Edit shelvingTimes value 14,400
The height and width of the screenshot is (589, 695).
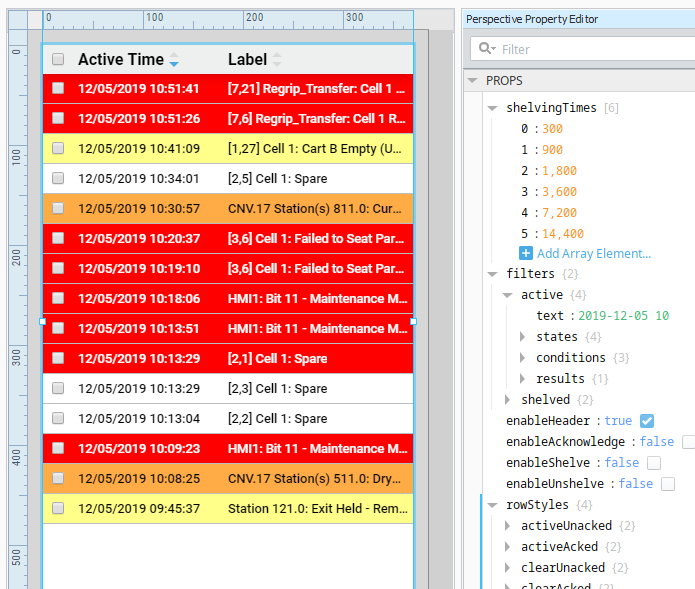tap(563, 234)
